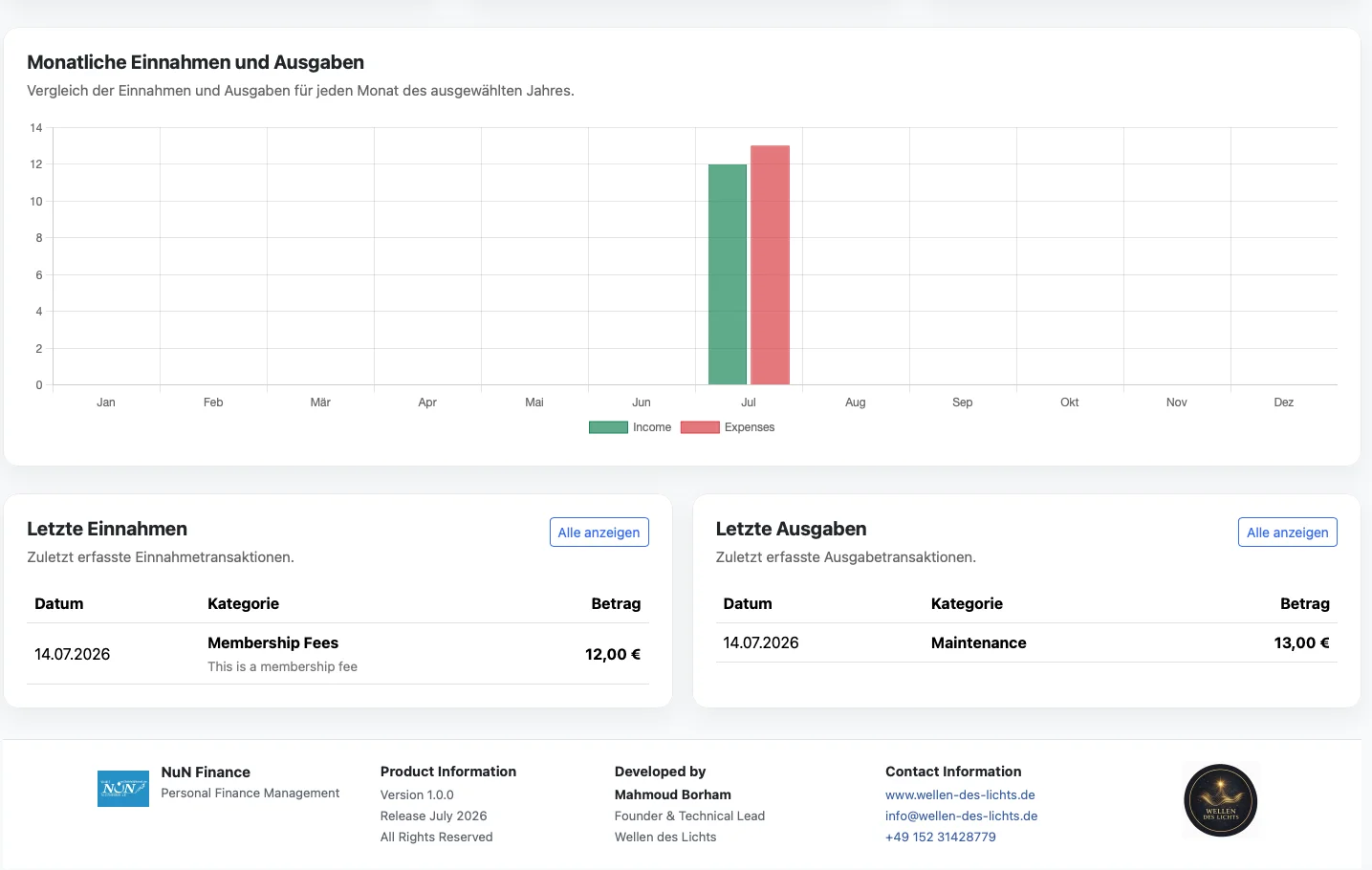Screen dimensions: 1372x870
Task: Click the Founder & Technical Lead text
Action: click(690, 816)
